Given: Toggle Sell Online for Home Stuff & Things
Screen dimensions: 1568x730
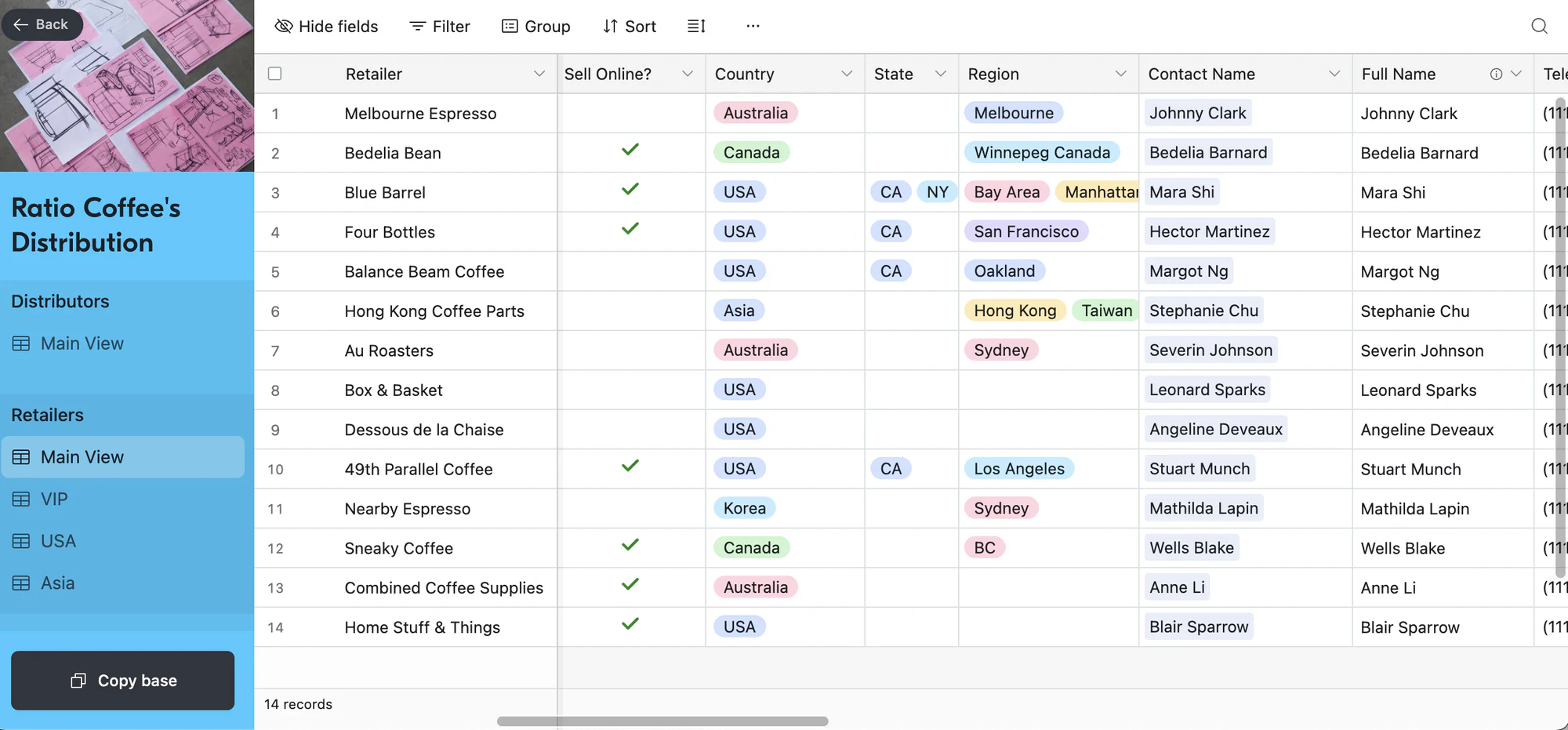Looking at the screenshot, I should click(630, 624).
